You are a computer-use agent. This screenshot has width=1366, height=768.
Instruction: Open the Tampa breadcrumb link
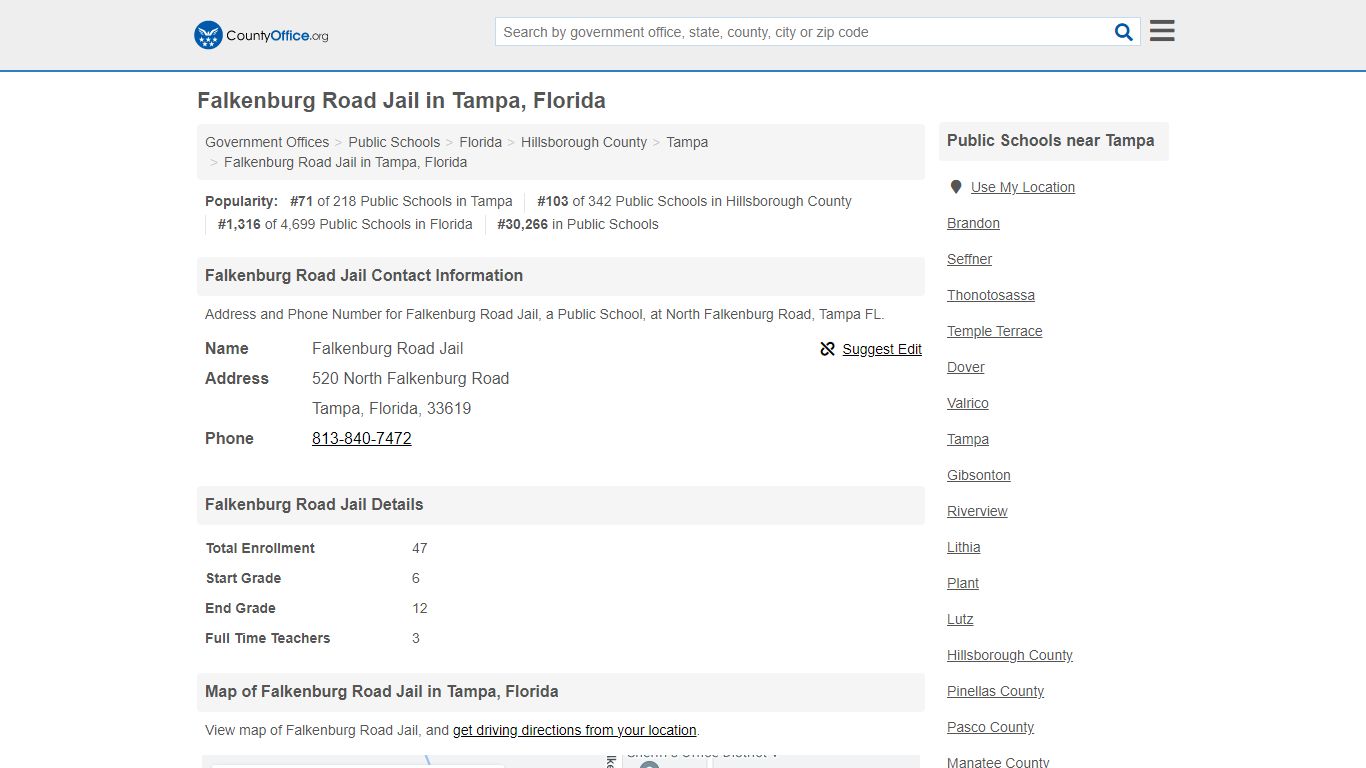687,142
